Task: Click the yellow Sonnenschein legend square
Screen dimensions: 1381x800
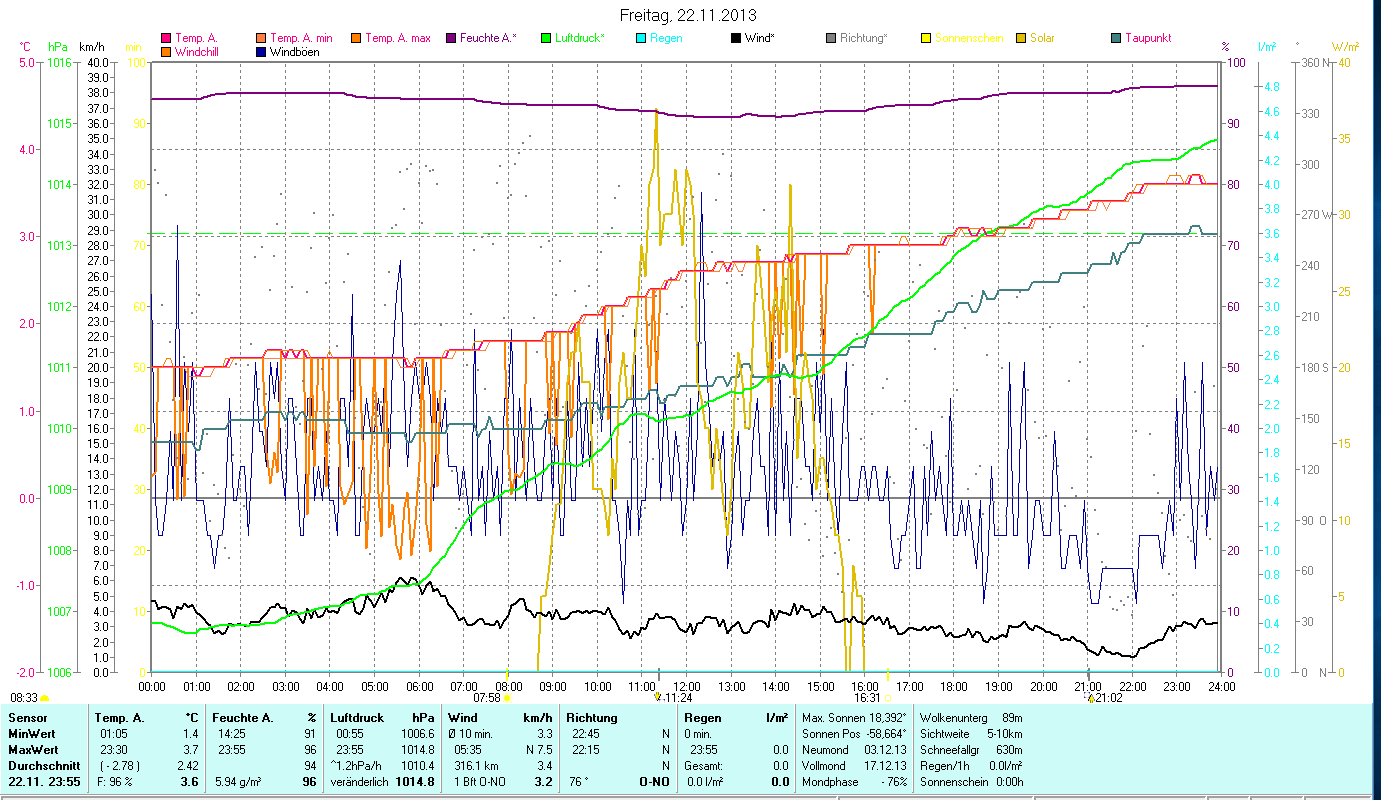Action: pyautogui.click(x=925, y=38)
